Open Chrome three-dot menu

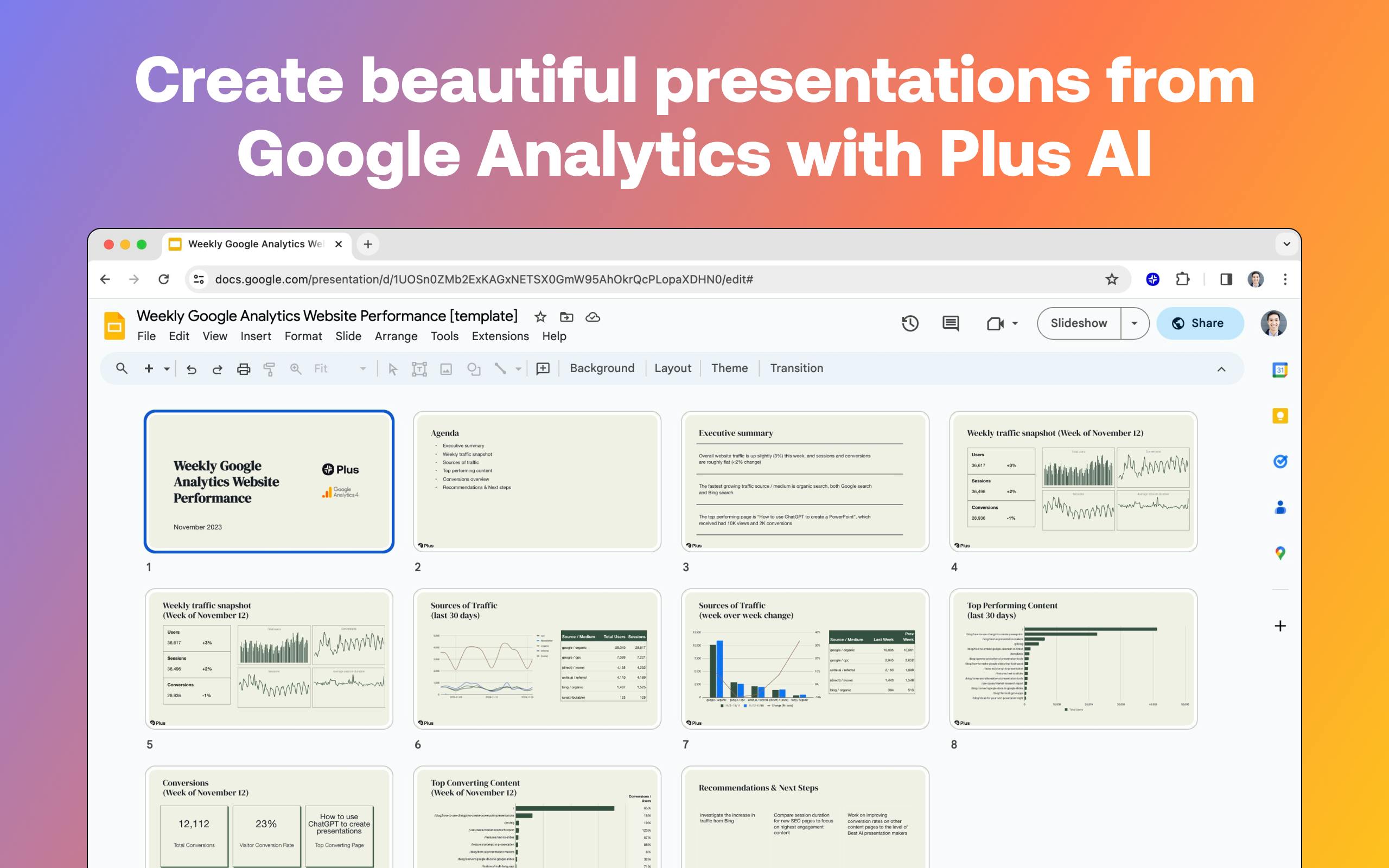click(1285, 279)
